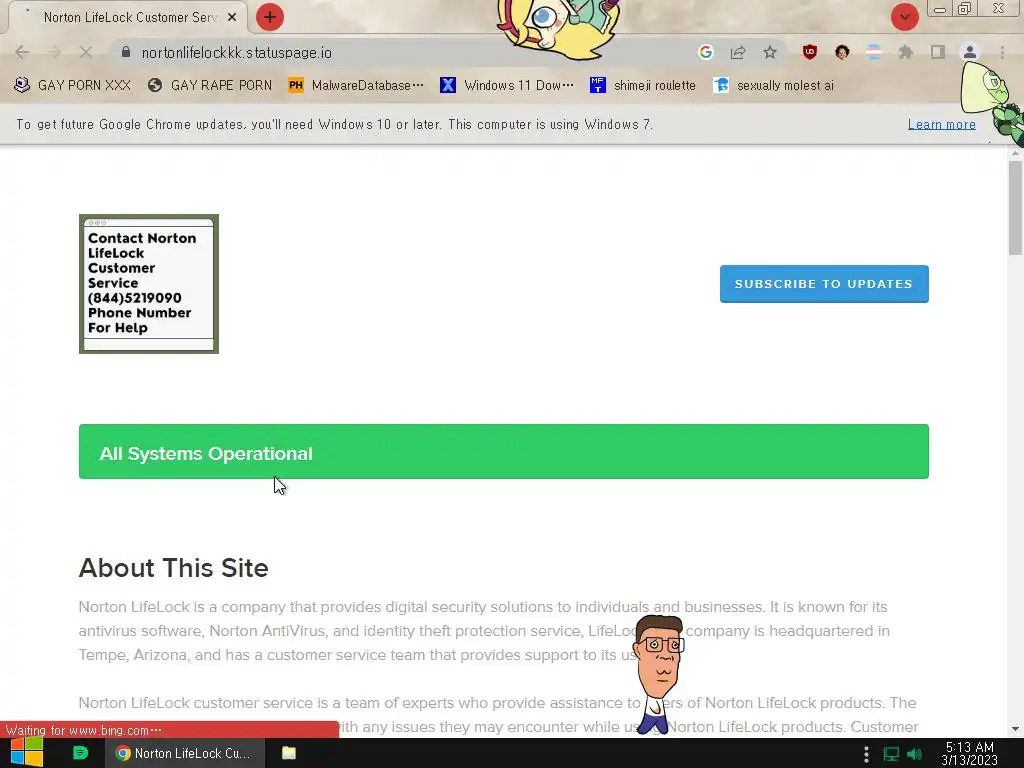Open the MalwareDatabase bookmark
This screenshot has width=1024, height=768.
[x=356, y=86]
